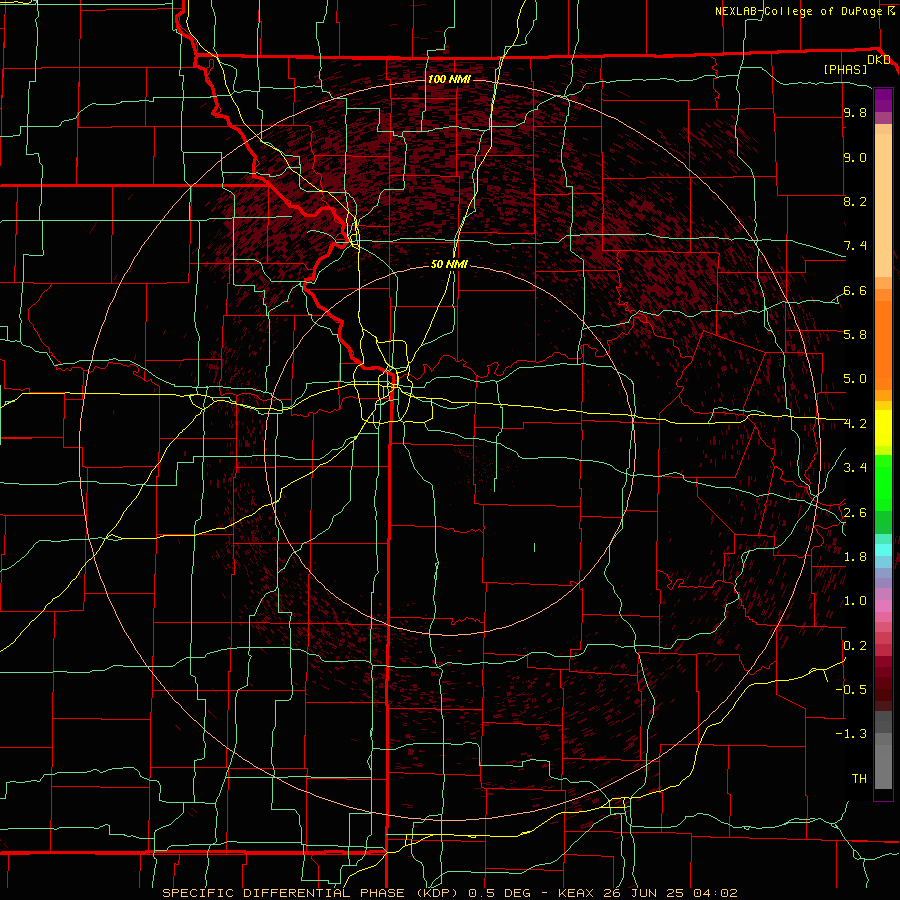Click the 5.8 value on the color scale

[x=855, y=334]
